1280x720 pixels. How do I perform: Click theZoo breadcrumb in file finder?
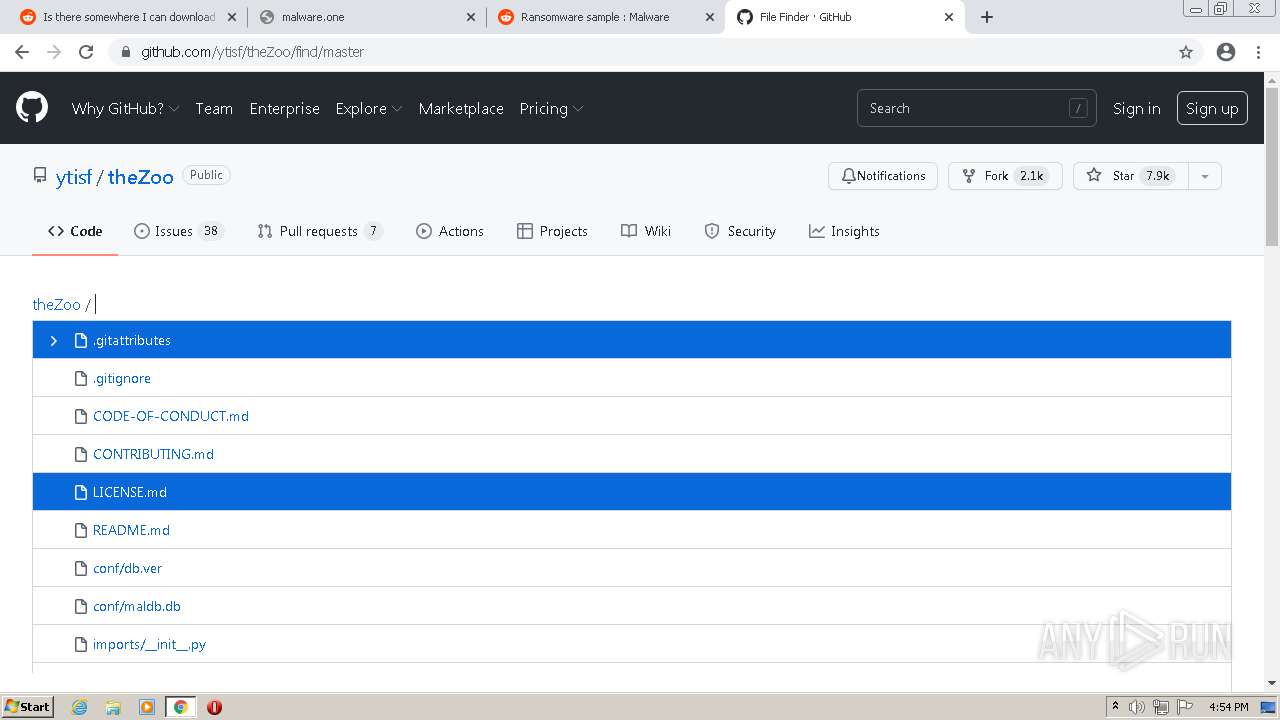coord(56,304)
